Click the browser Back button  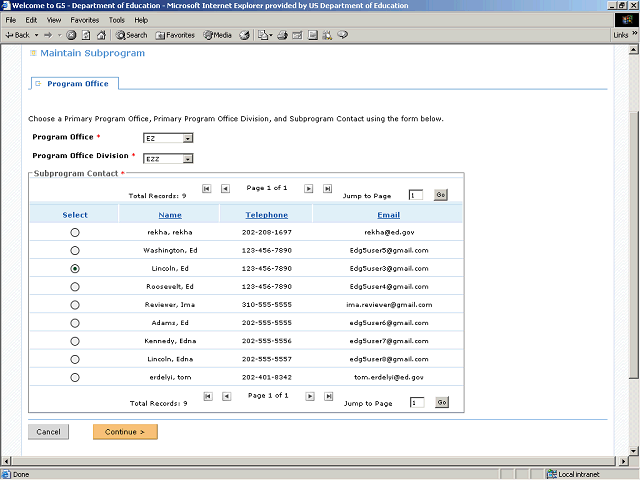pos(17,35)
